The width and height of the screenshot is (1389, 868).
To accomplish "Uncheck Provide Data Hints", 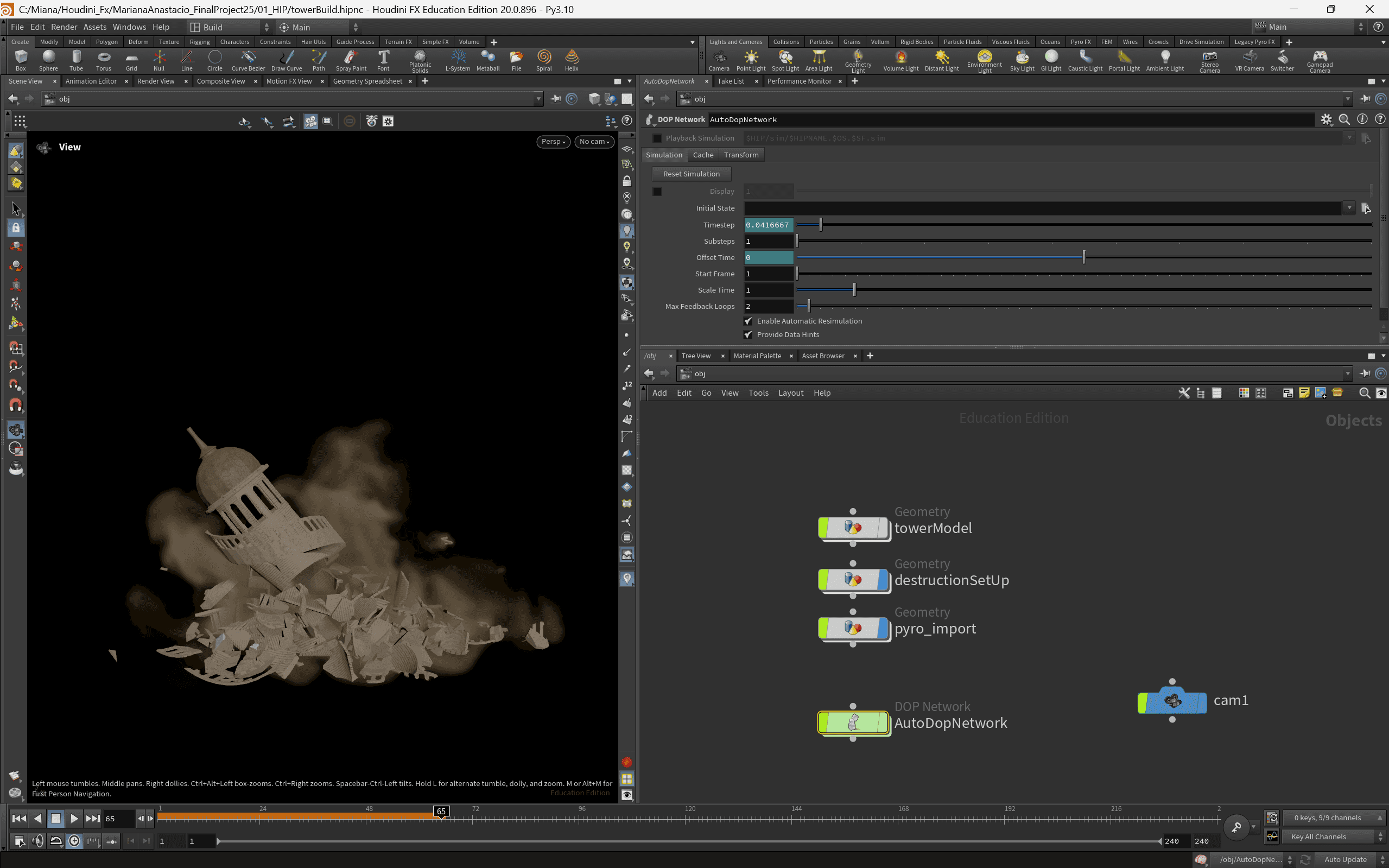I will (749, 335).
